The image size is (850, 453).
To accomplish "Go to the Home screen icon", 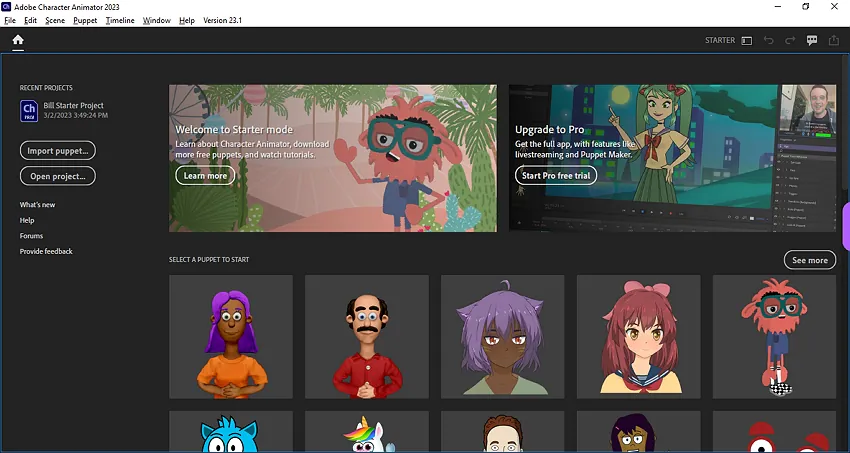I will click(18, 40).
